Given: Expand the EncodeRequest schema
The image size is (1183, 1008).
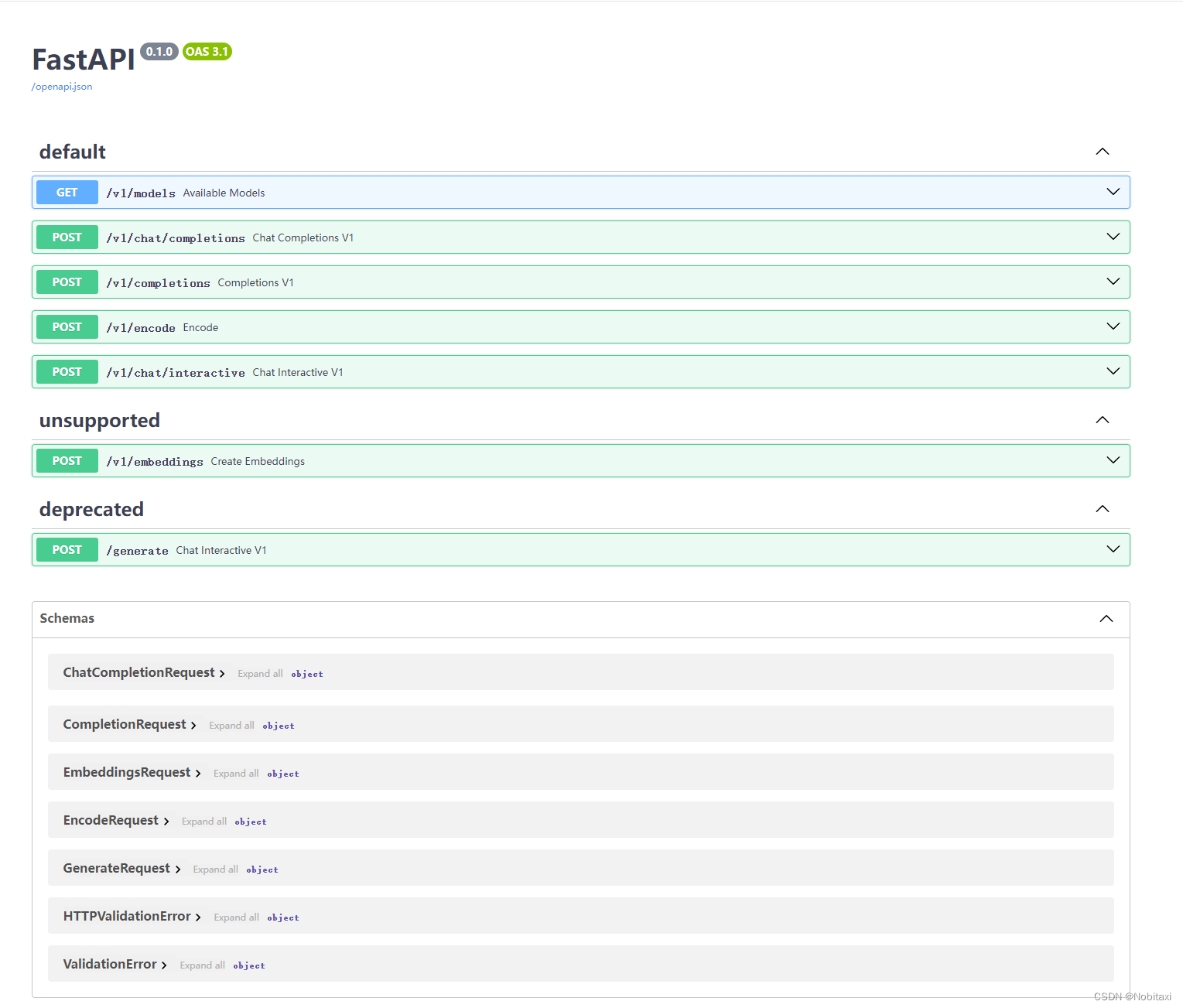Looking at the screenshot, I should point(116,820).
